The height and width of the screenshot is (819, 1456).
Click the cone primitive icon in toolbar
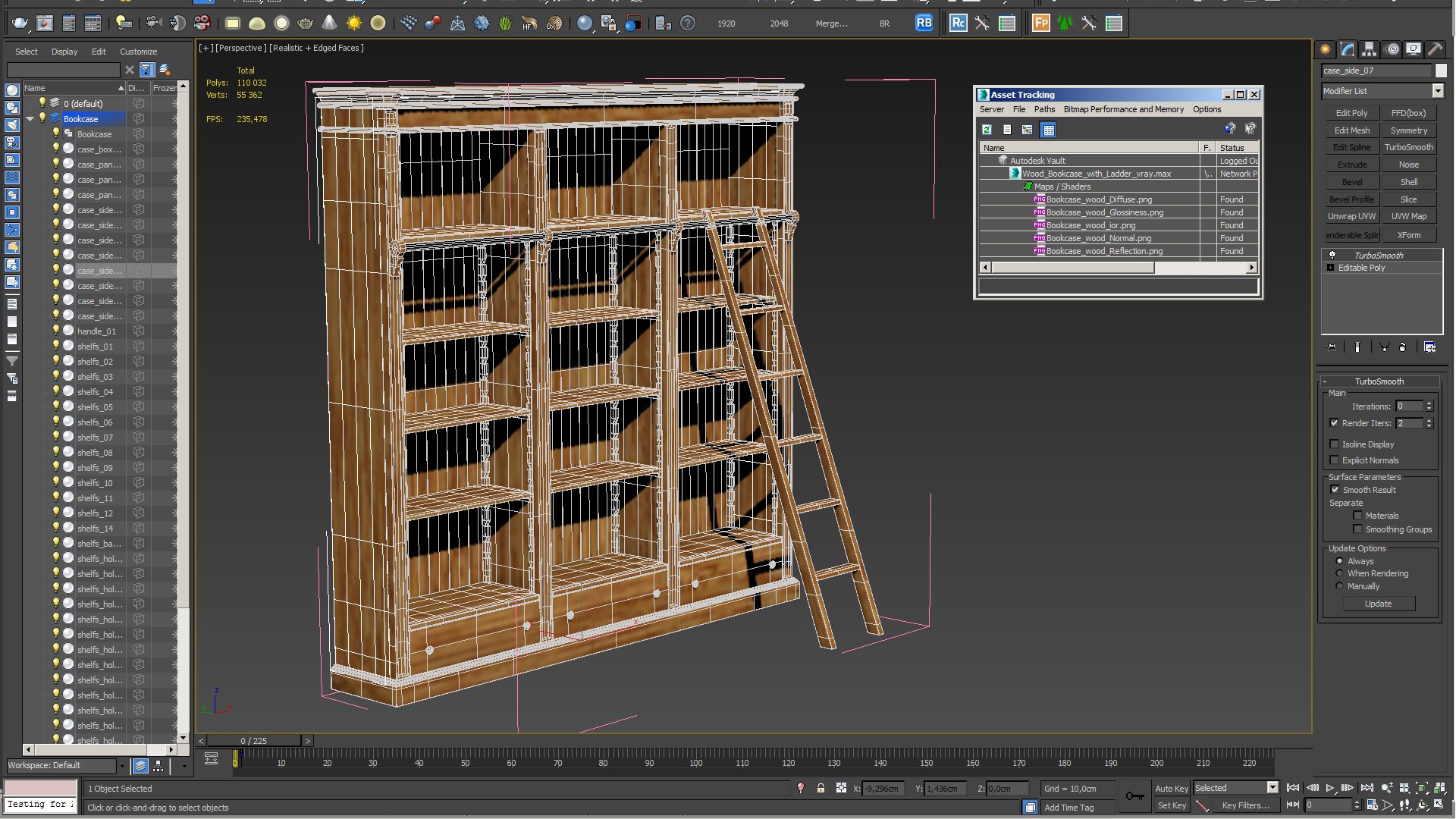tap(329, 24)
